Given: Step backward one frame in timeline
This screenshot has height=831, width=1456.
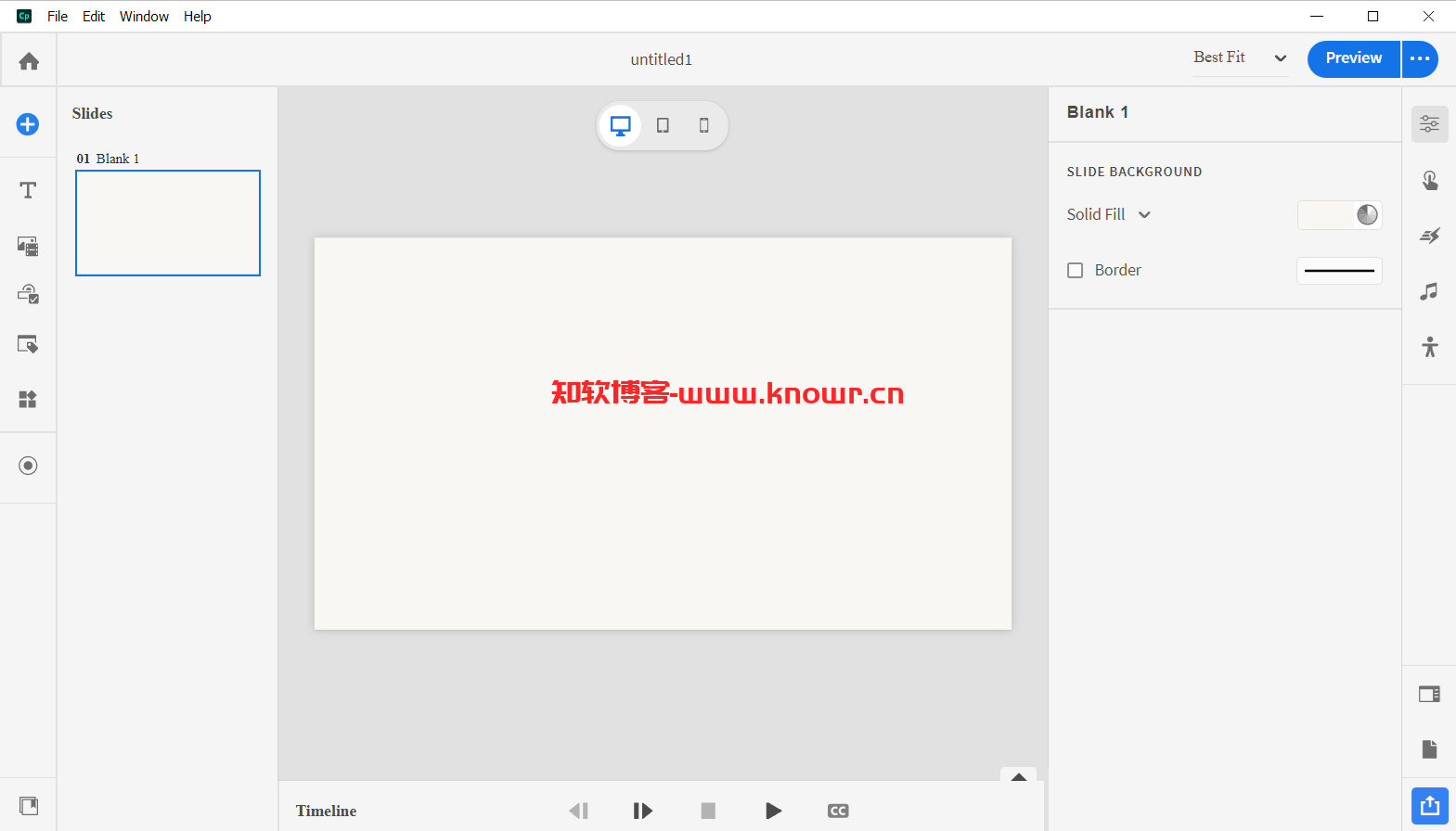Looking at the screenshot, I should click(578, 811).
